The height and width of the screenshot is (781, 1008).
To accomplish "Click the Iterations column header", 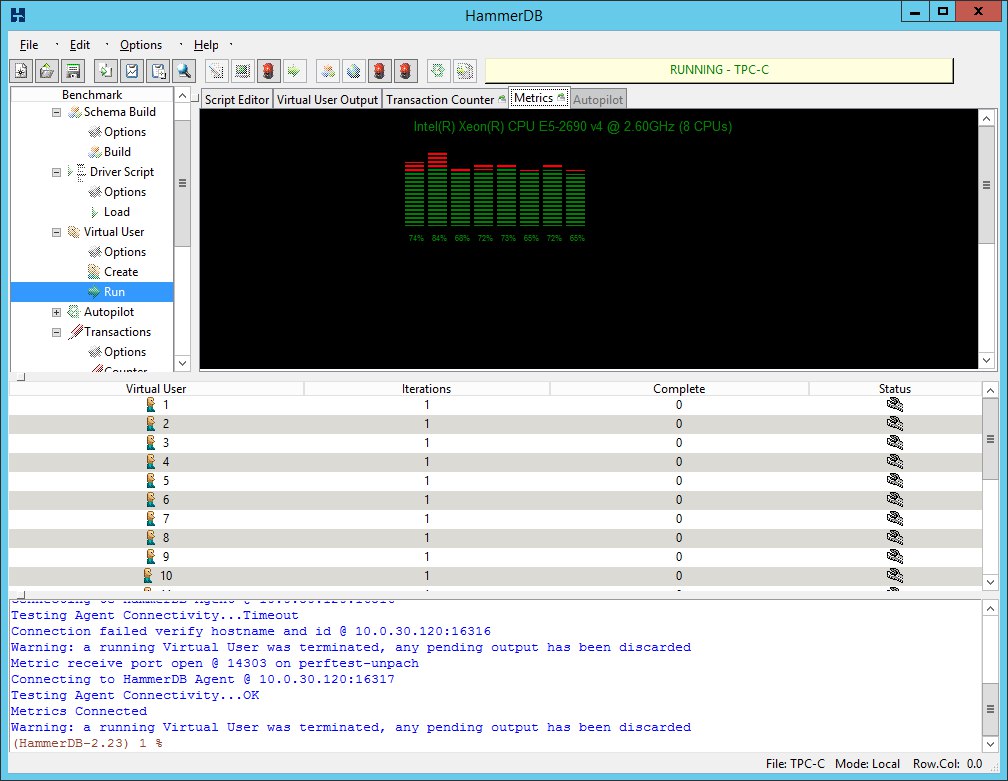I will point(426,389).
